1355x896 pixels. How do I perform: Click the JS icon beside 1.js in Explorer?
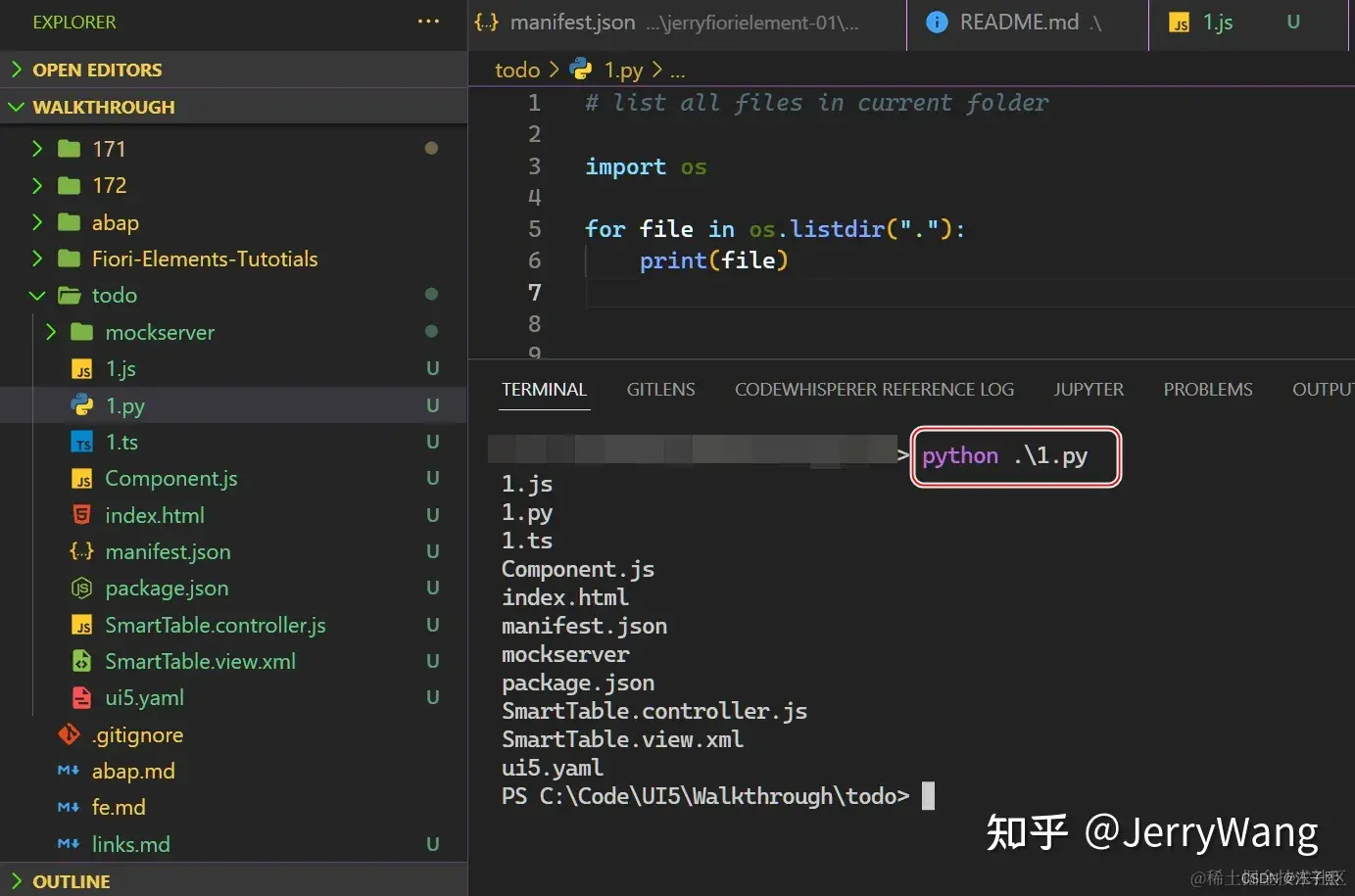(x=82, y=369)
